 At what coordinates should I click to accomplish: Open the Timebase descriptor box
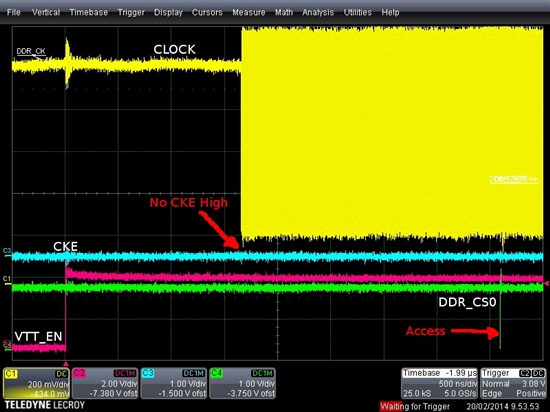click(x=440, y=383)
